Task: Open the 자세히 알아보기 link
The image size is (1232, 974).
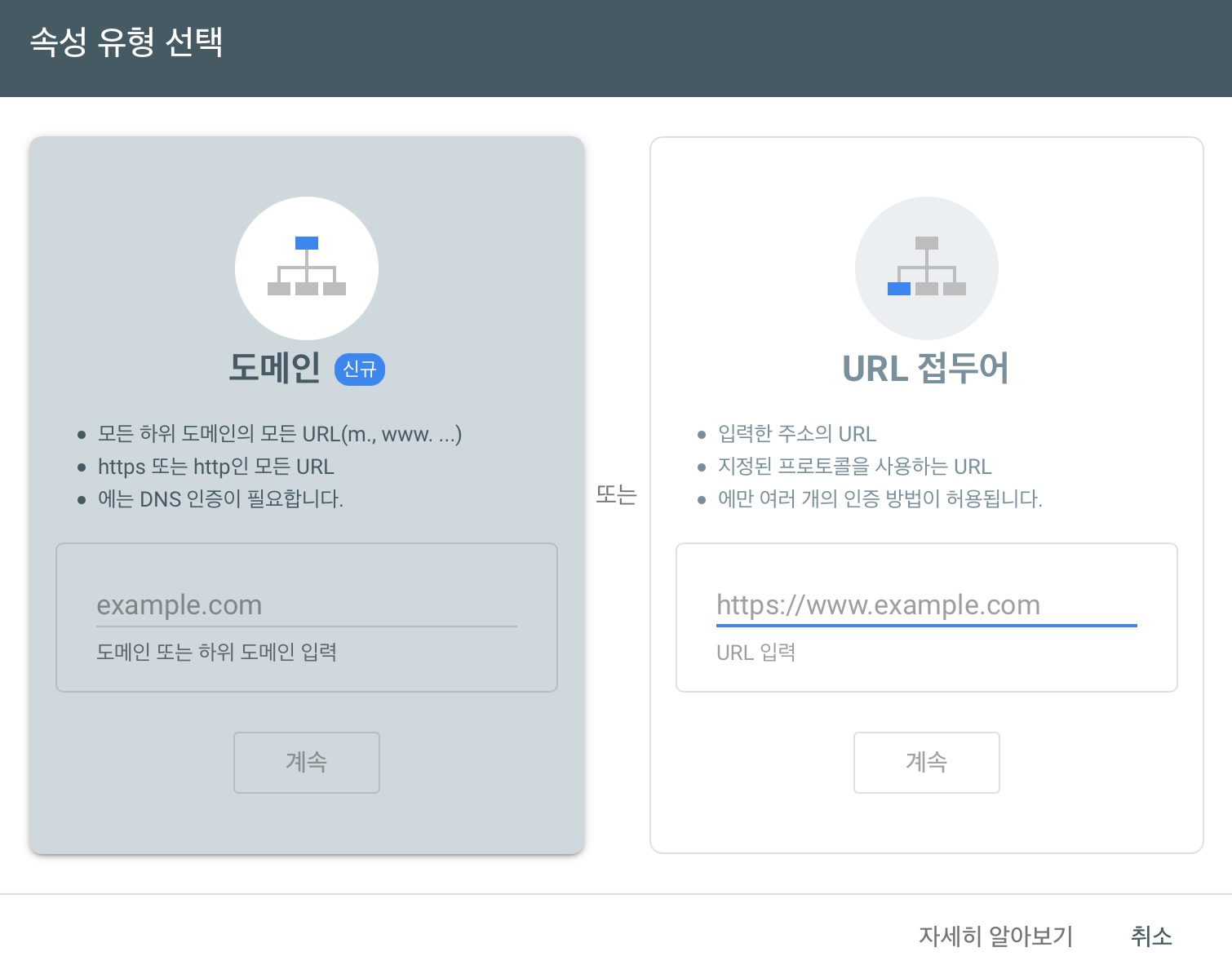Action: pyautogui.click(x=995, y=936)
